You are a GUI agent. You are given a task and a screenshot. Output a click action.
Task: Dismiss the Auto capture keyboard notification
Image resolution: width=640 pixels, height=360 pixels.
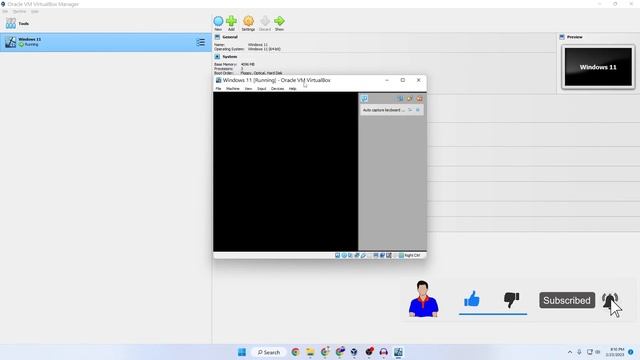tap(418, 110)
